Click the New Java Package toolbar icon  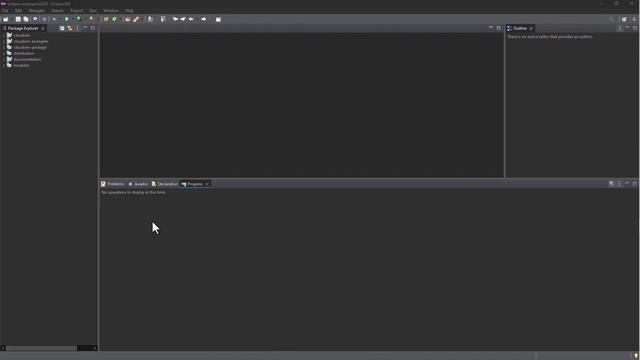[106, 19]
